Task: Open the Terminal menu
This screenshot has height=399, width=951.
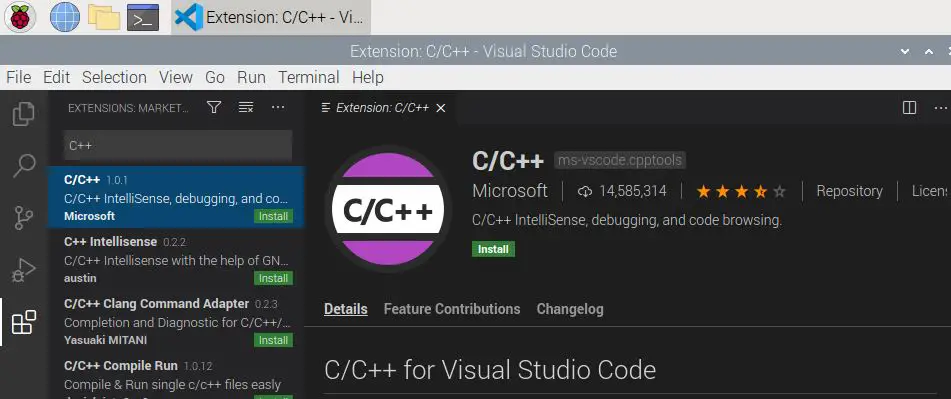Action: 309,78
